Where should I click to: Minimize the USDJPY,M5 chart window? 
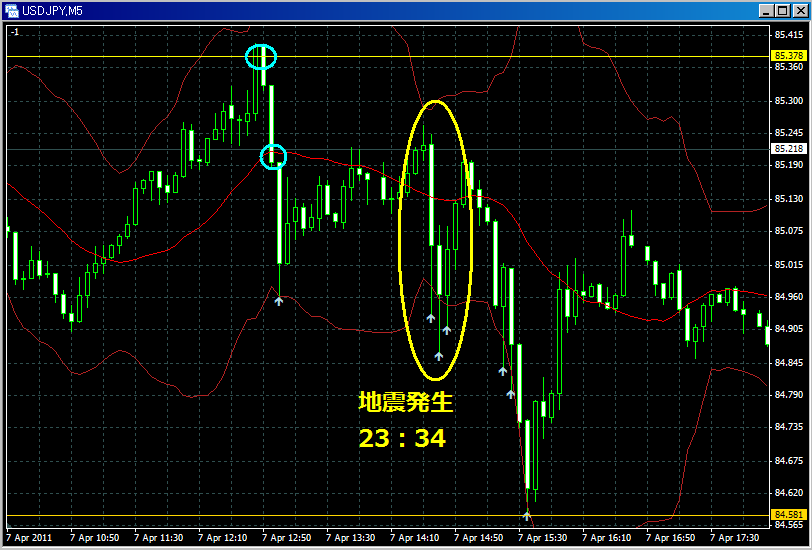pos(765,10)
